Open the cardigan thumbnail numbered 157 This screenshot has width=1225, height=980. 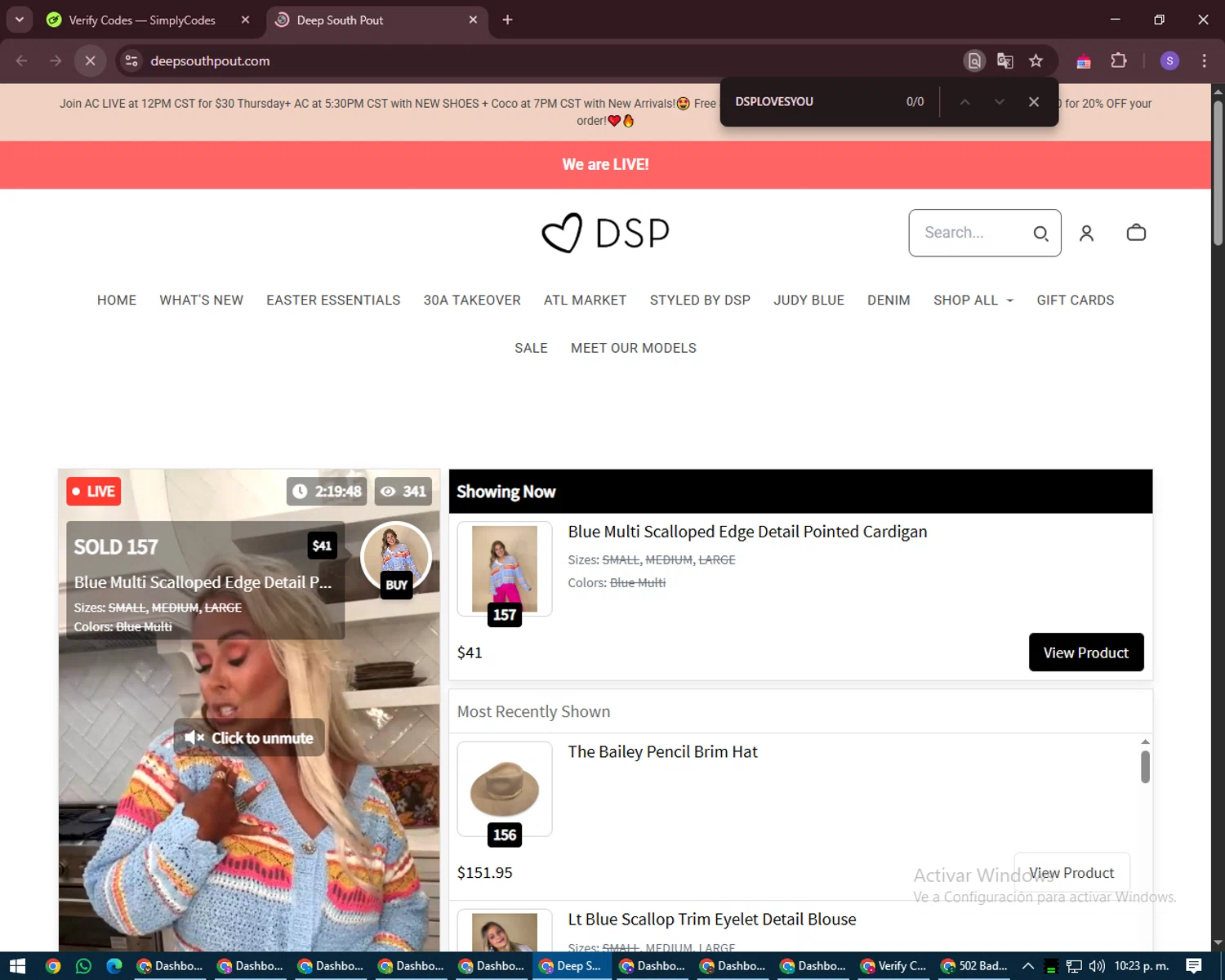pos(505,569)
